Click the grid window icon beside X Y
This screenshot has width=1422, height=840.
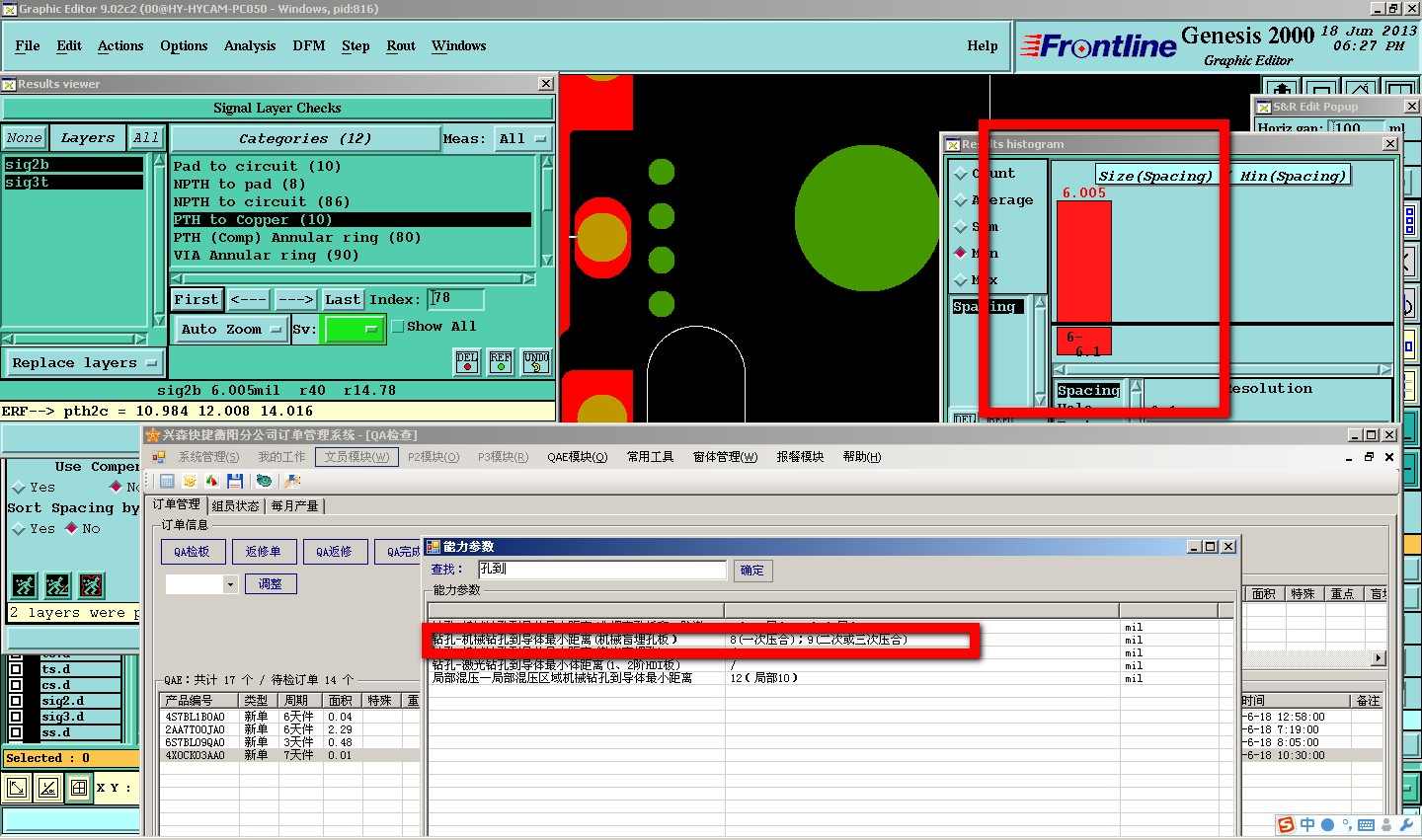tap(79, 788)
